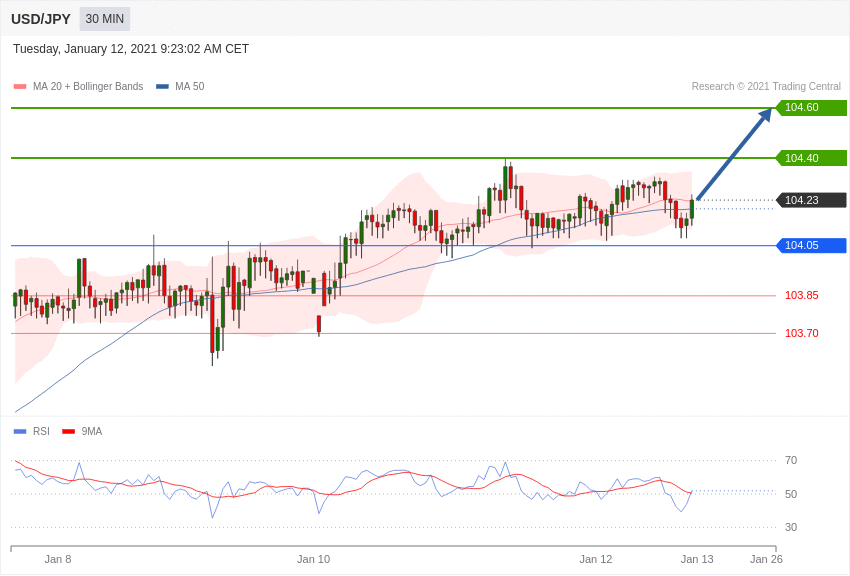Click the red 9MA legend swatch
850x576 pixels.
pos(69,431)
